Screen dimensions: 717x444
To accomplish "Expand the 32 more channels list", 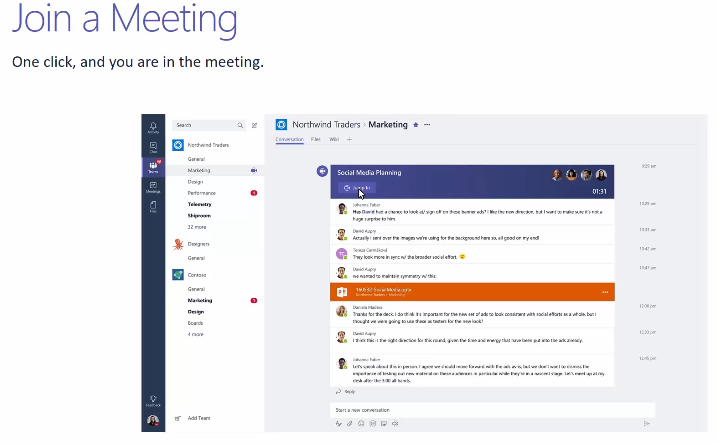I will coord(196,226).
